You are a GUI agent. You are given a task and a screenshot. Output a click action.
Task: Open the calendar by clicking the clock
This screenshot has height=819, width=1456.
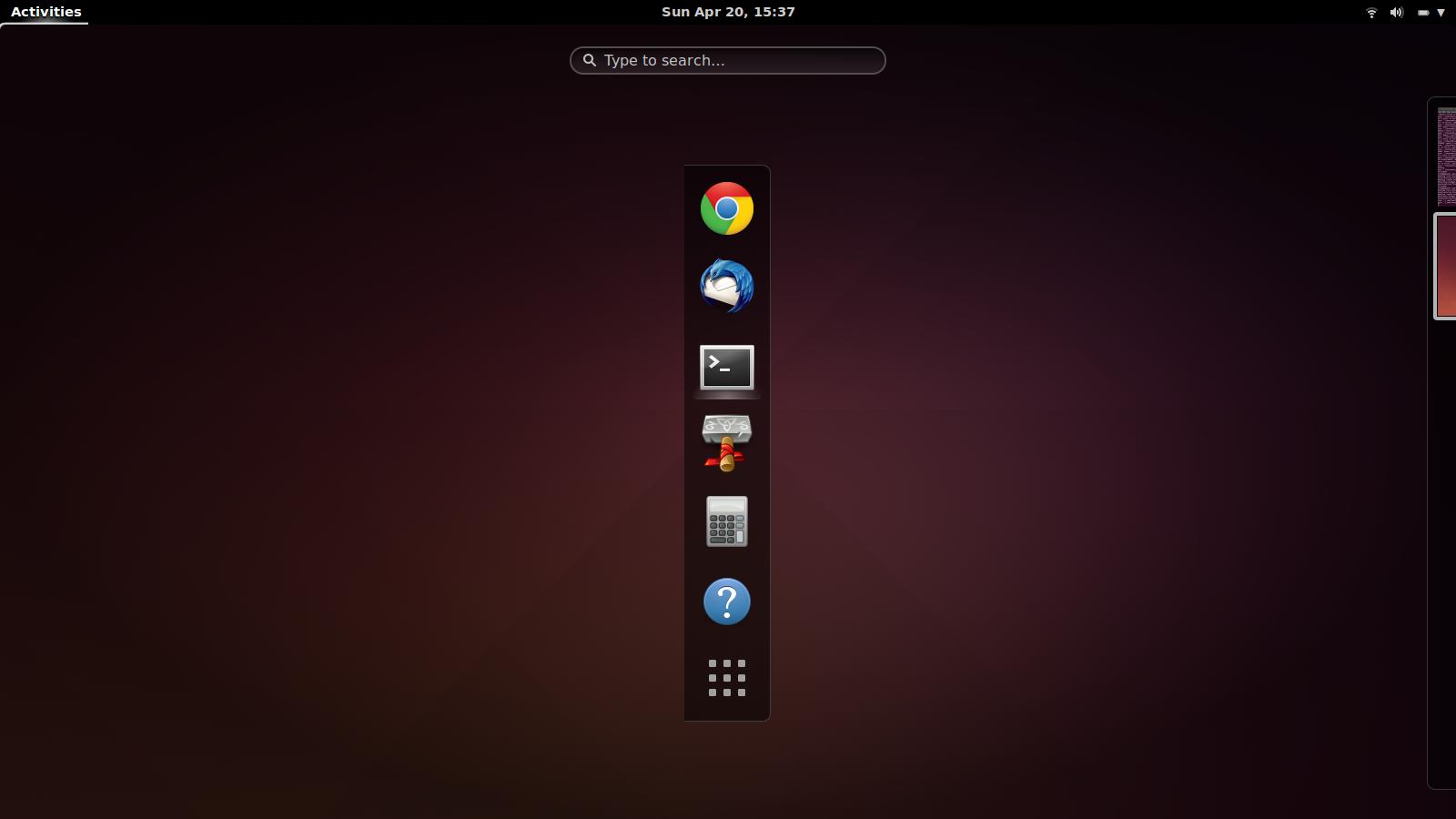tap(728, 12)
